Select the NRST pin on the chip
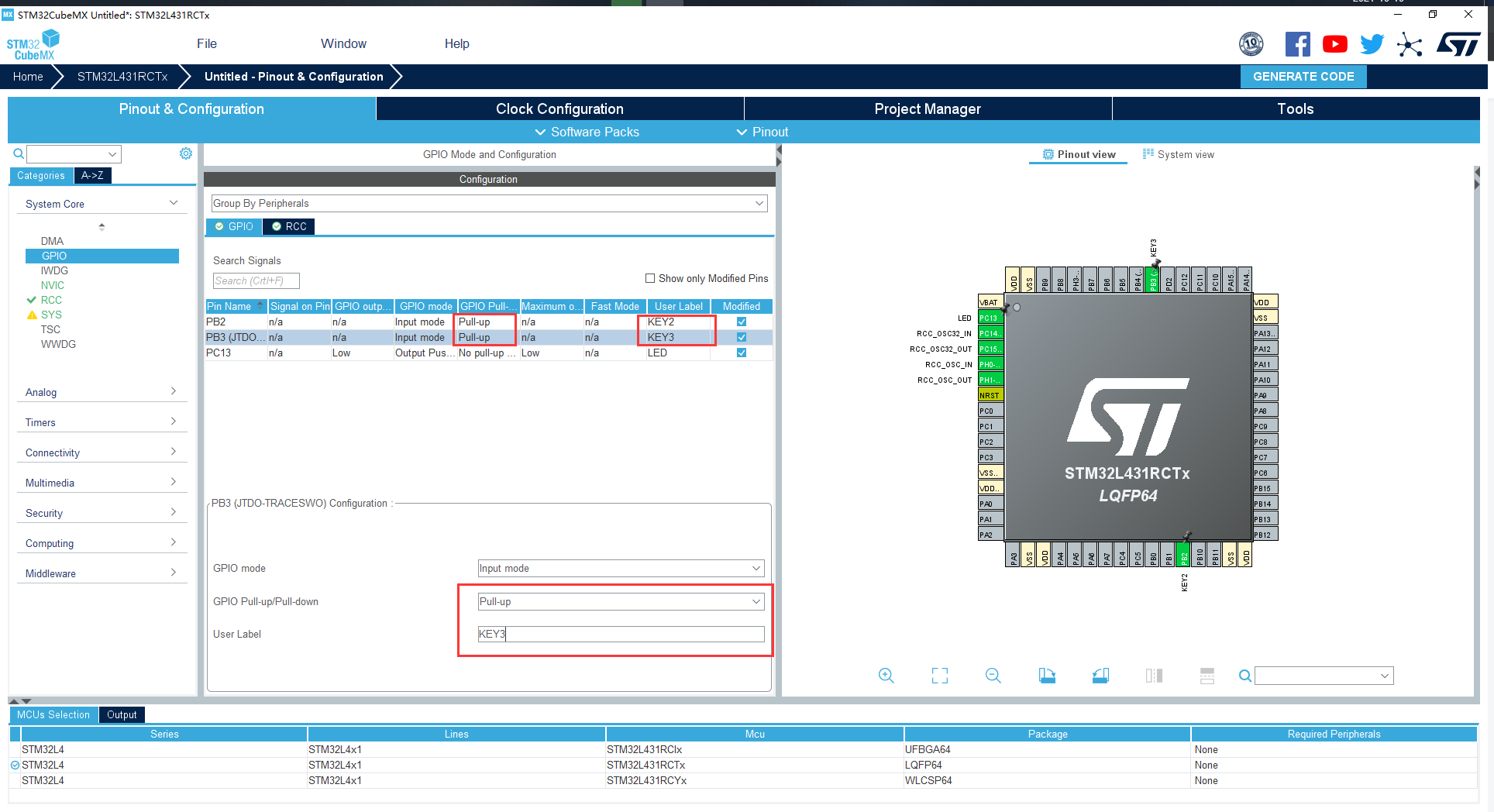Viewport: 1494px width, 812px height. [990, 395]
